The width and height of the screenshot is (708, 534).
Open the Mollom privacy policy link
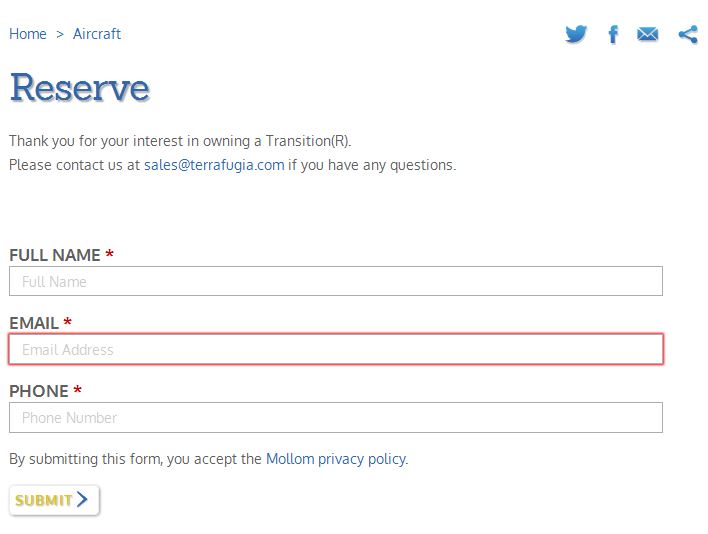(x=336, y=459)
